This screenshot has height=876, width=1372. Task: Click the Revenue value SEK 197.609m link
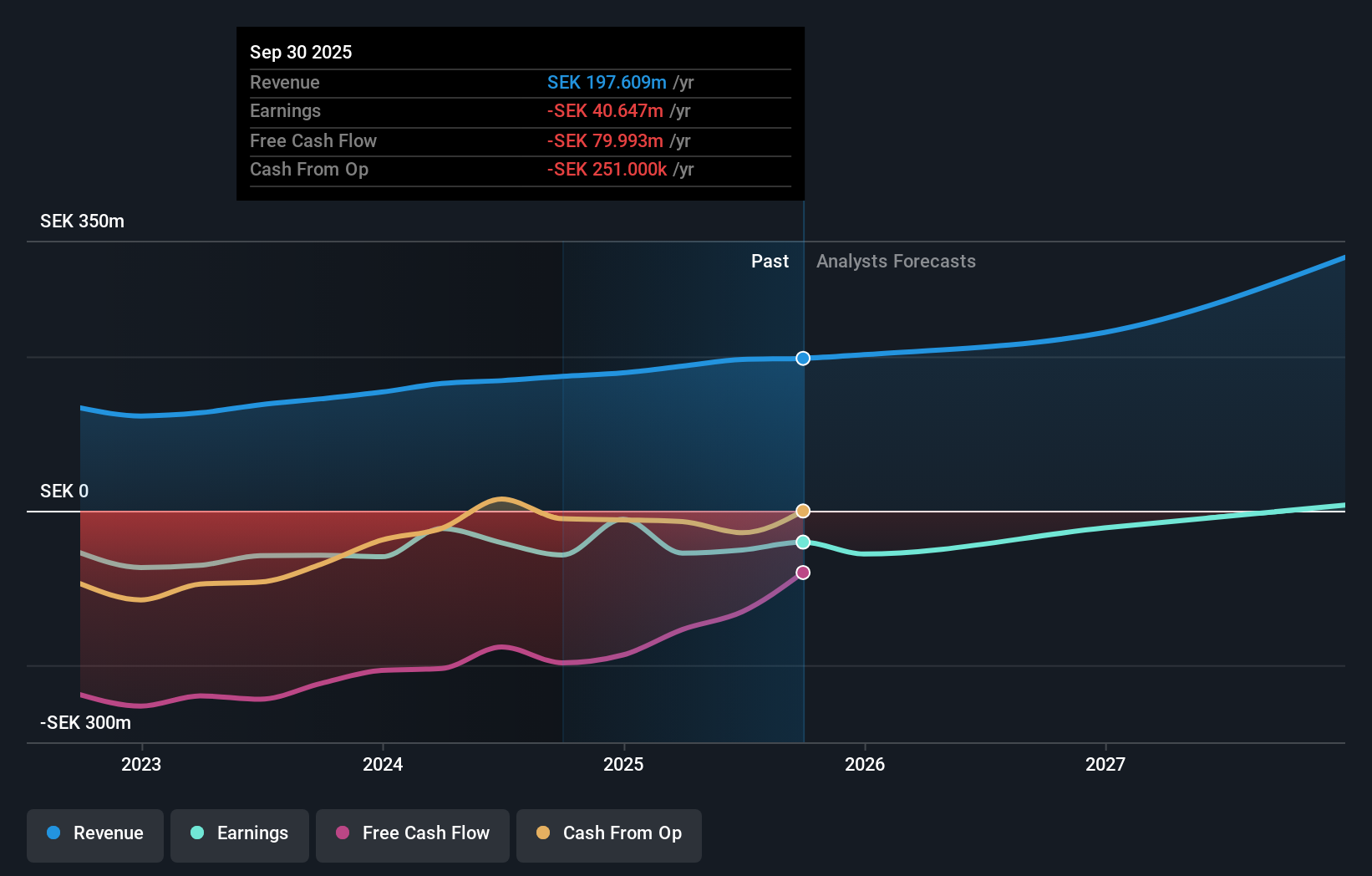coord(607,82)
